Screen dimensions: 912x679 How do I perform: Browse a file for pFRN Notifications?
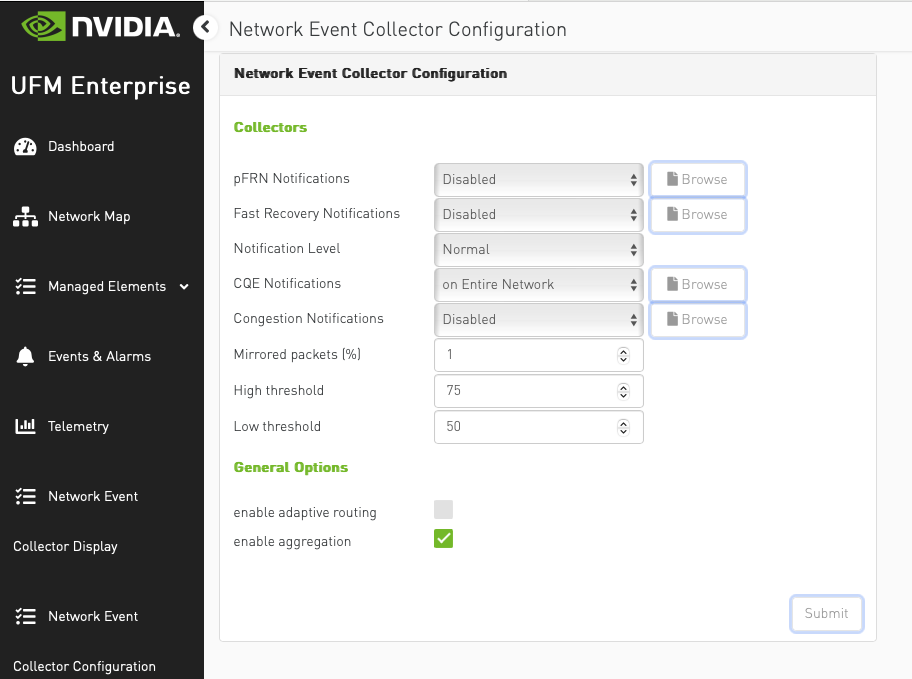(697, 179)
